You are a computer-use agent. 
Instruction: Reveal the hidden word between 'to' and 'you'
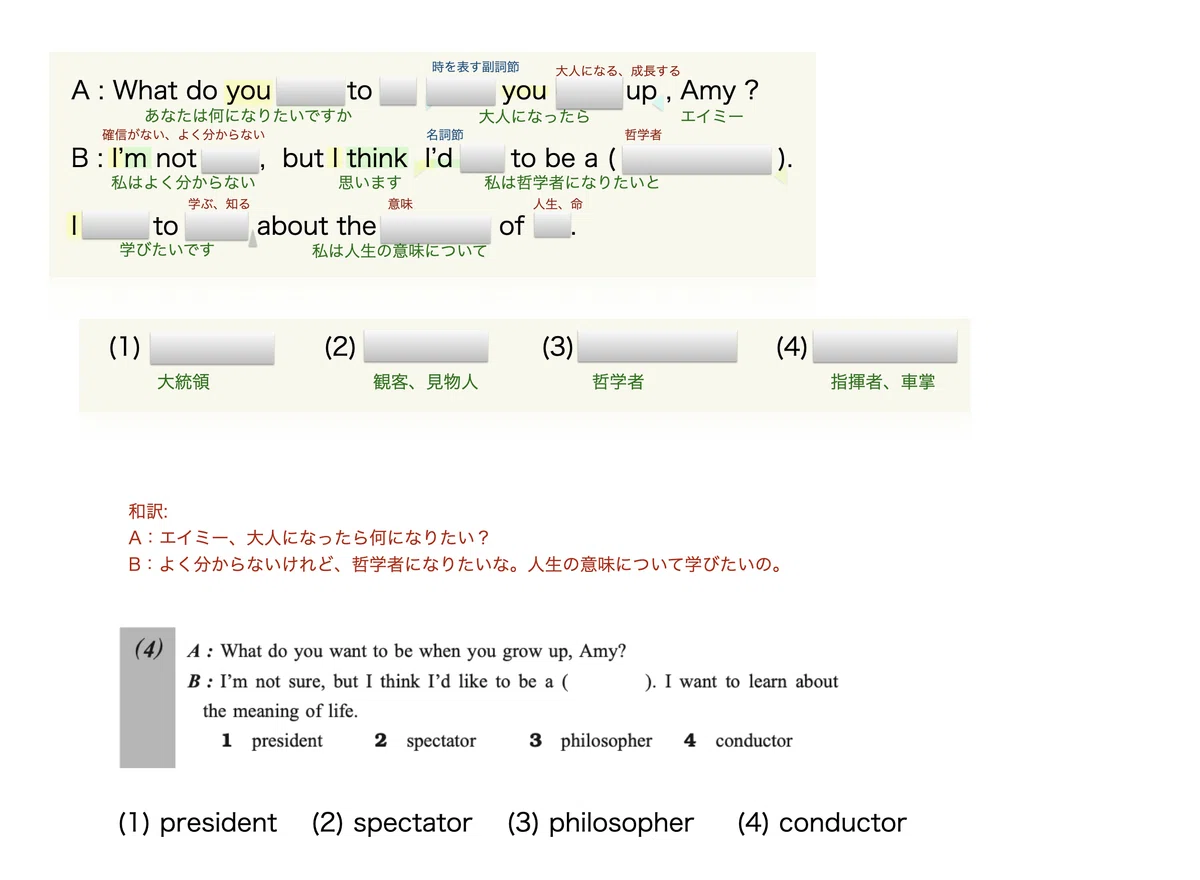398,91
